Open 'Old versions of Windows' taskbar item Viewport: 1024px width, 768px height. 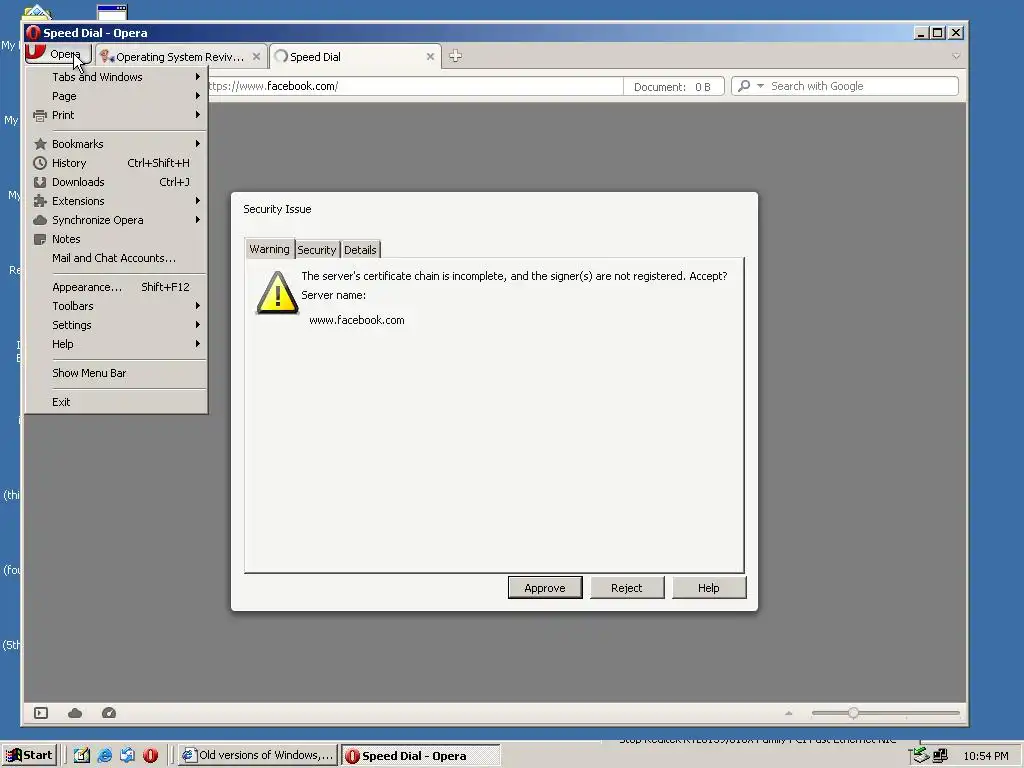(257, 755)
